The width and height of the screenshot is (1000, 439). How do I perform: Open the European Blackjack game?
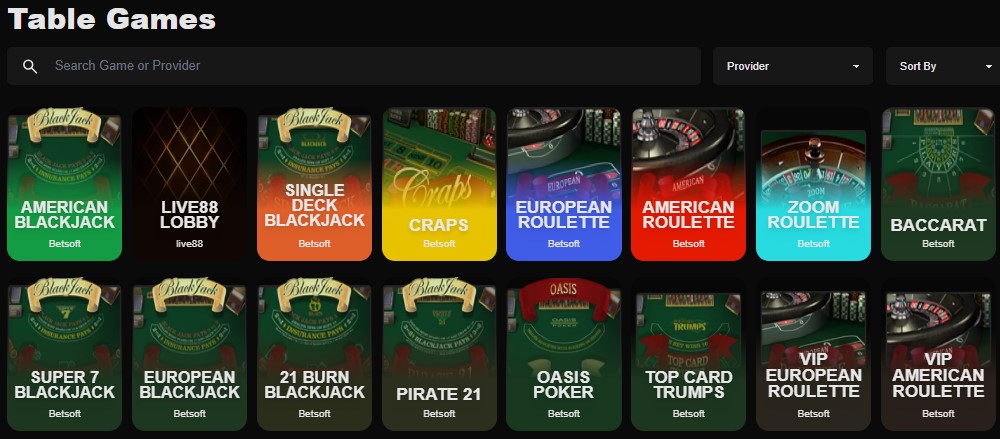pyautogui.click(x=189, y=355)
